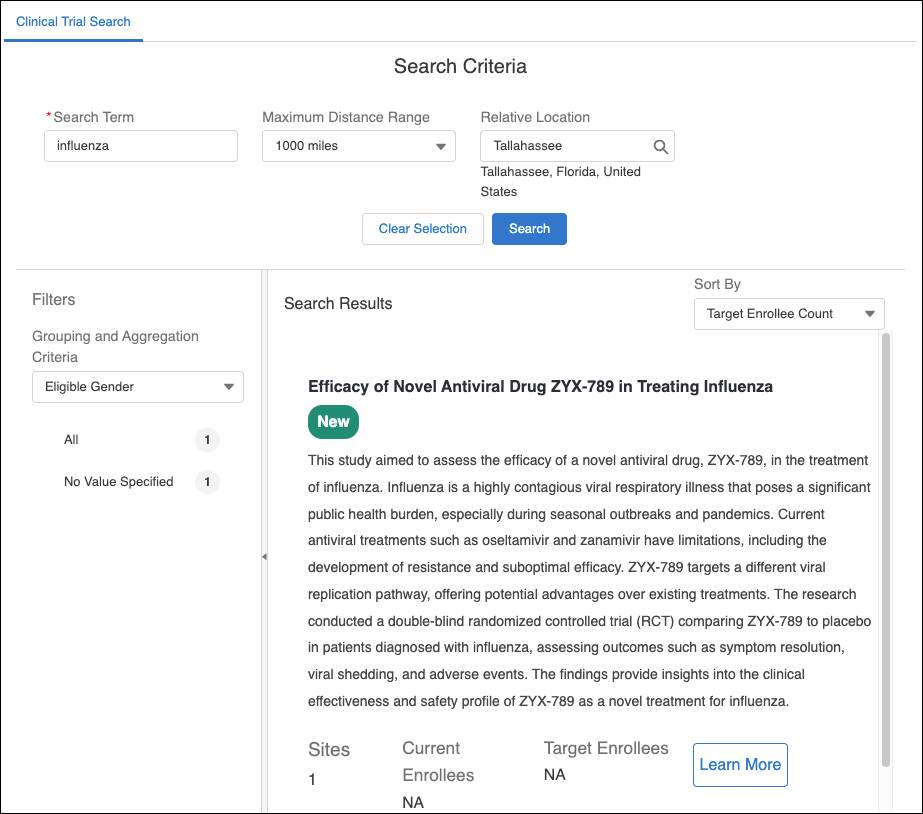The image size is (923, 814).
Task: Switch to the Clinical Trial Search tab
Action: tap(73, 22)
